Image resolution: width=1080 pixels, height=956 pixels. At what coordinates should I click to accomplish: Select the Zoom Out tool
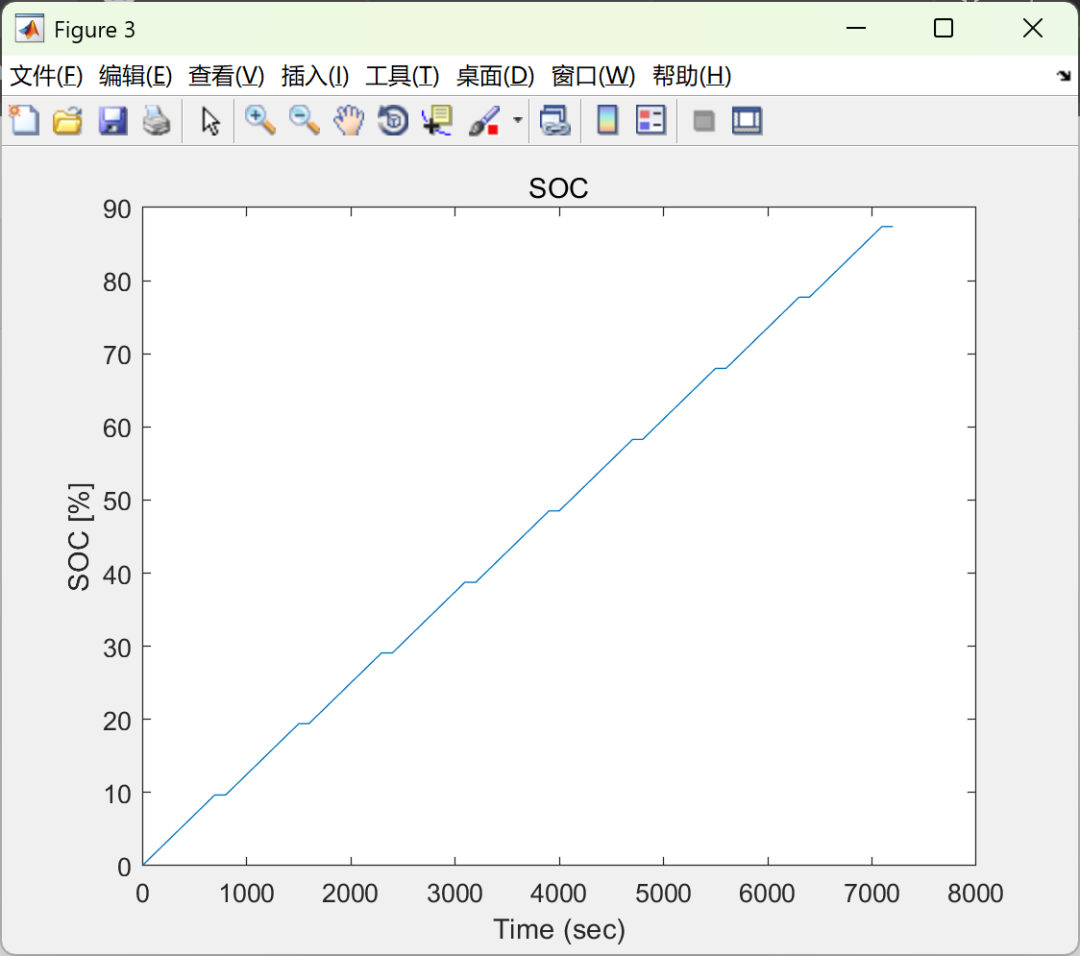(x=303, y=120)
